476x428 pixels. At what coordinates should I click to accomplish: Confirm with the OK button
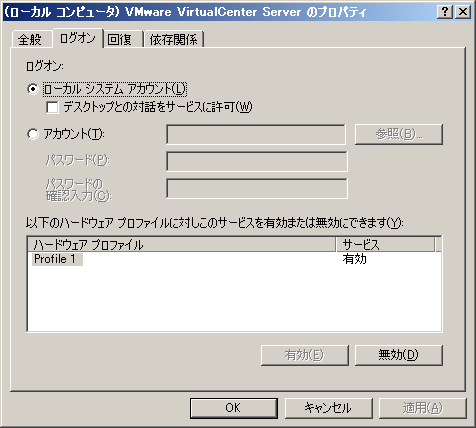pyautogui.click(x=234, y=408)
